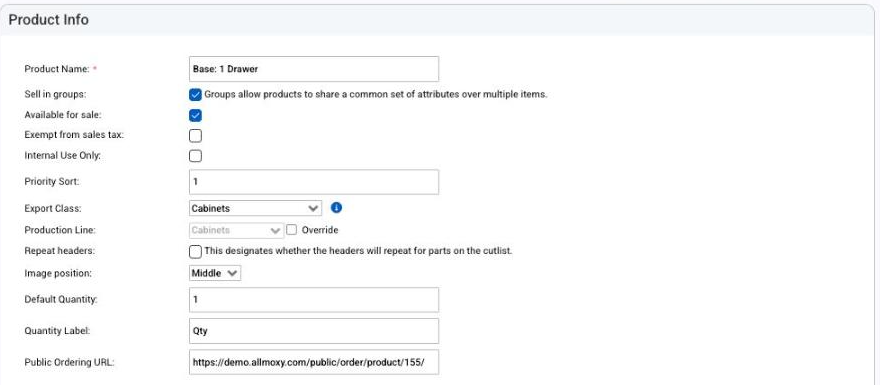Click the Default Quantity input field
Image resolution: width=880 pixels, height=385 pixels.
314,300
